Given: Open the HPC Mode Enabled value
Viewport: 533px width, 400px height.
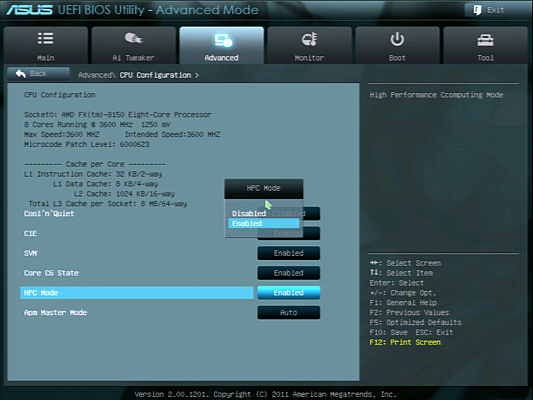Looking at the screenshot, I should click(289, 293).
